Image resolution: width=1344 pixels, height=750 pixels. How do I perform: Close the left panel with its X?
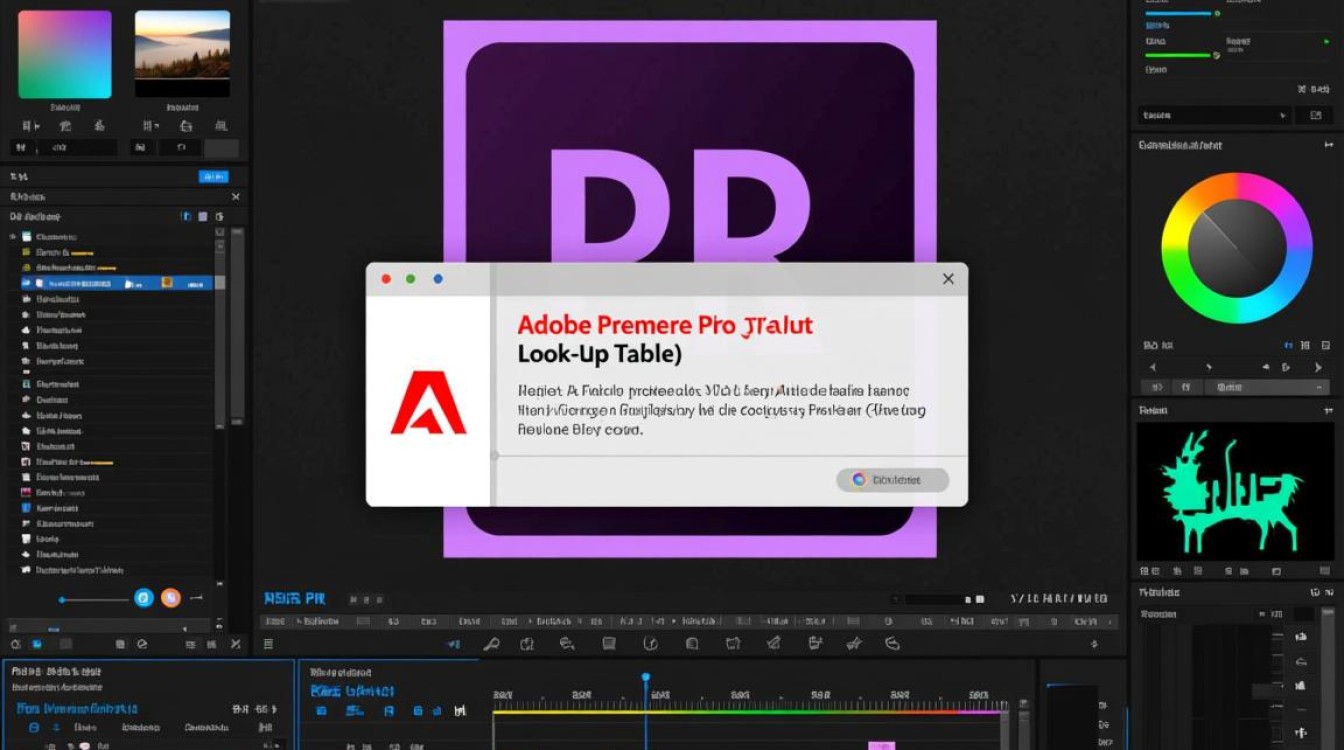(x=236, y=197)
